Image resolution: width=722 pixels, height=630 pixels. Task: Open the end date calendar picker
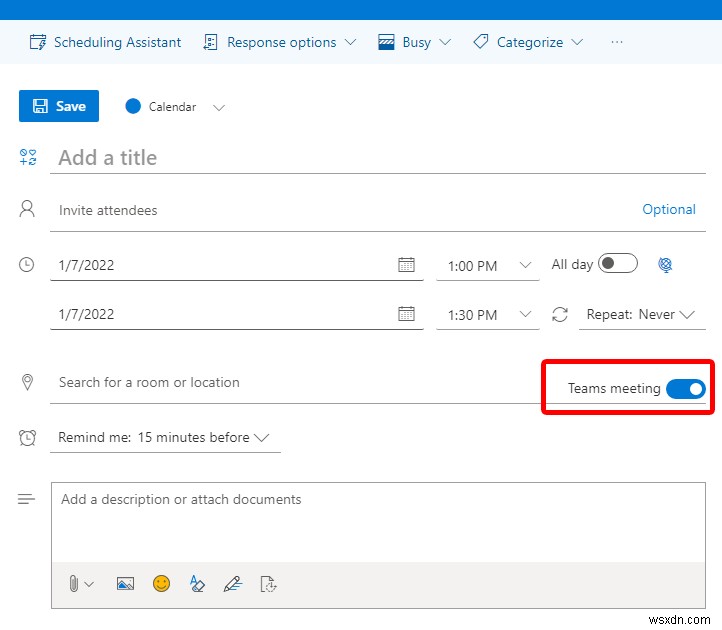coord(406,314)
